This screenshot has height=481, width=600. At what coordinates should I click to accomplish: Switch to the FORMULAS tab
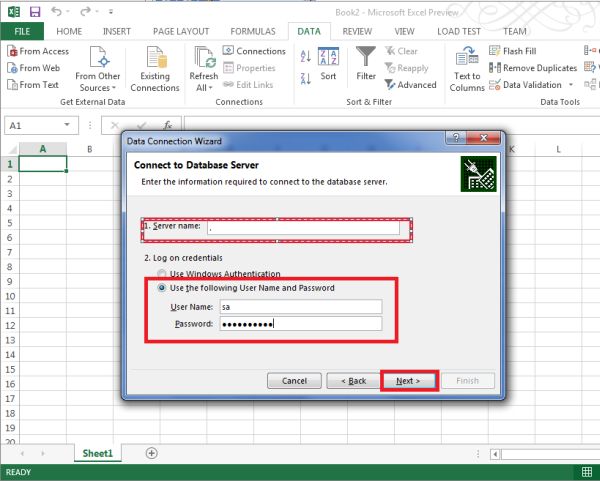(253, 31)
